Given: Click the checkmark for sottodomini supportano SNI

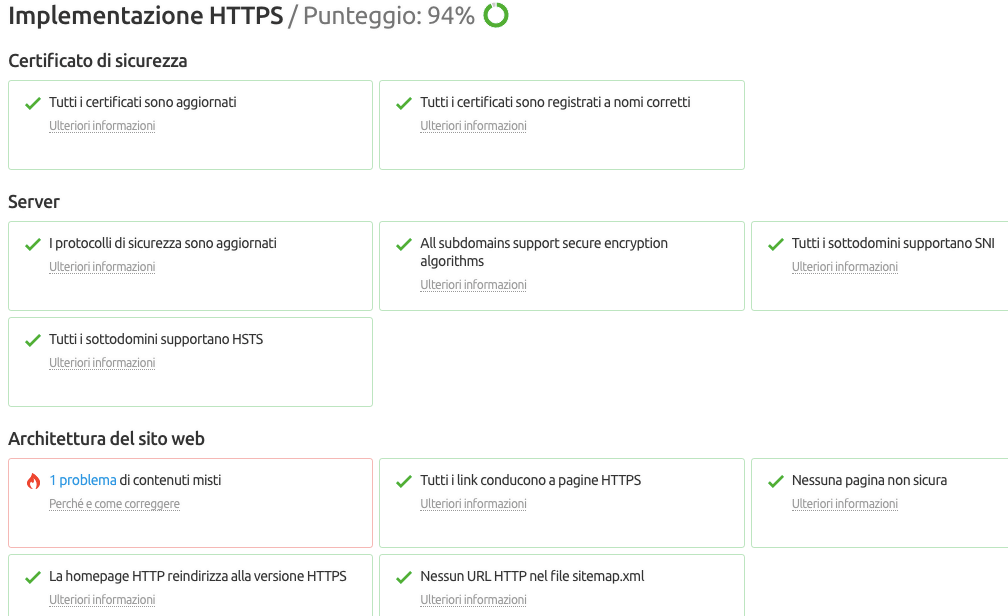Looking at the screenshot, I should [x=774, y=243].
